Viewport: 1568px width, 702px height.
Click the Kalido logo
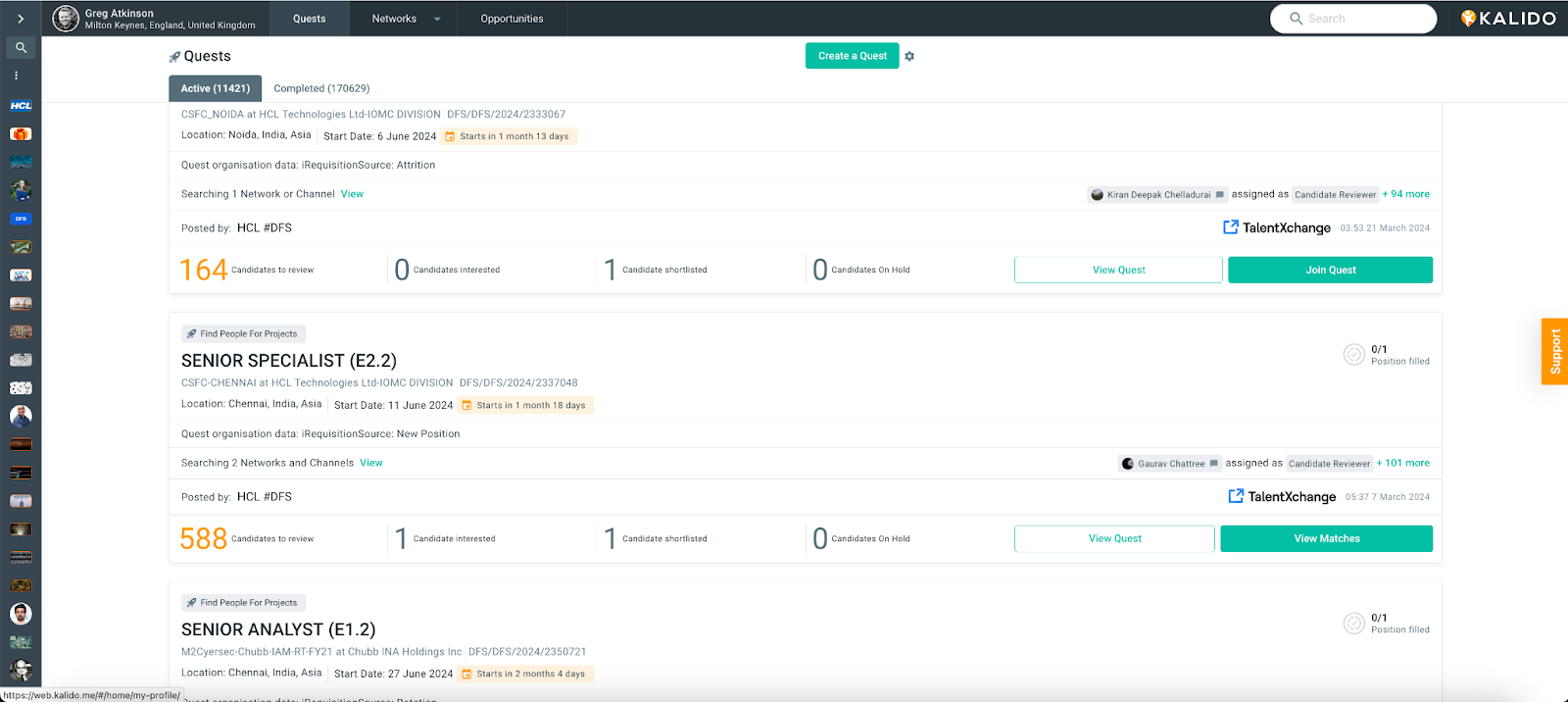[x=1507, y=19]
